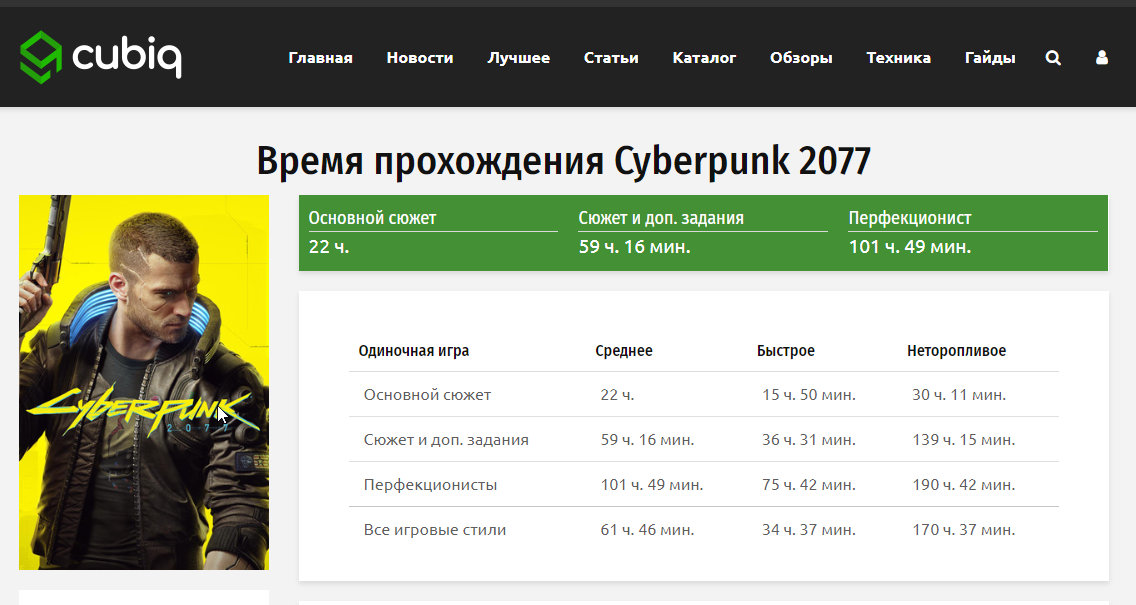The height and width of the screenshot is (605, 1136).
Task: Click the 61 ч. 46 мин. cell
Action: tap(648, 530)
